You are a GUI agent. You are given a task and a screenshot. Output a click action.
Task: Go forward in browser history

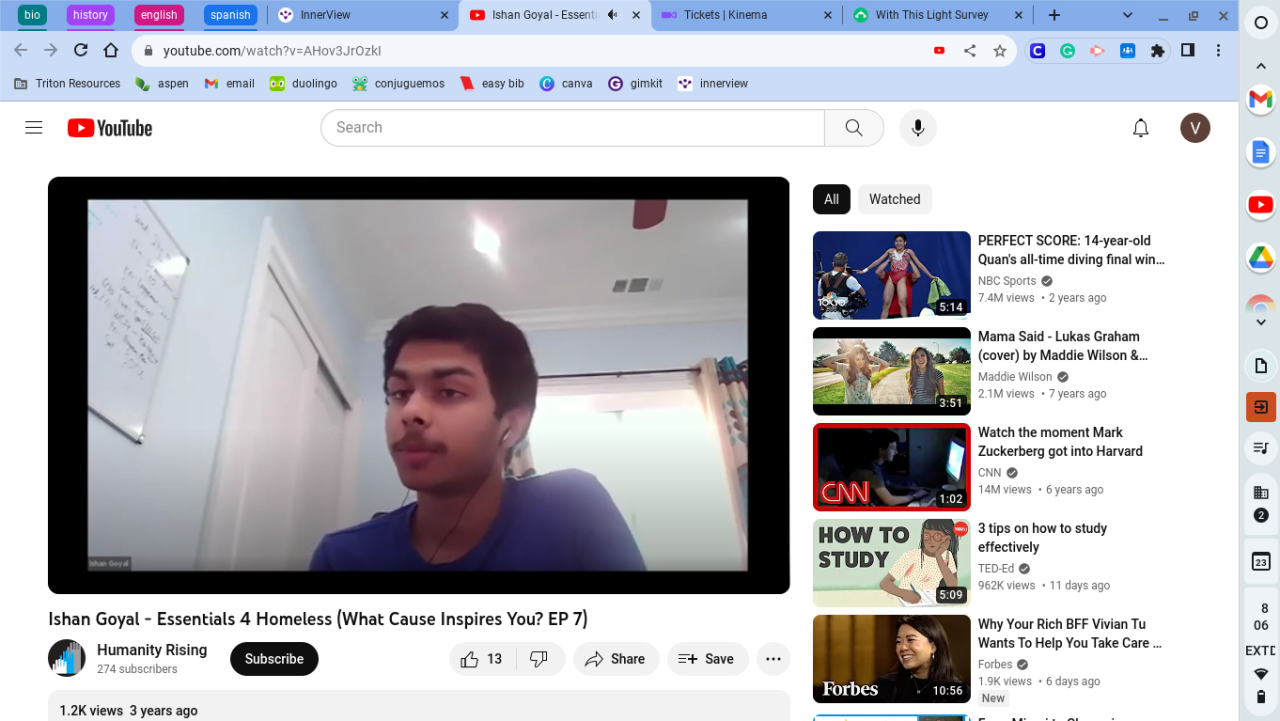(x=51, y=50)
